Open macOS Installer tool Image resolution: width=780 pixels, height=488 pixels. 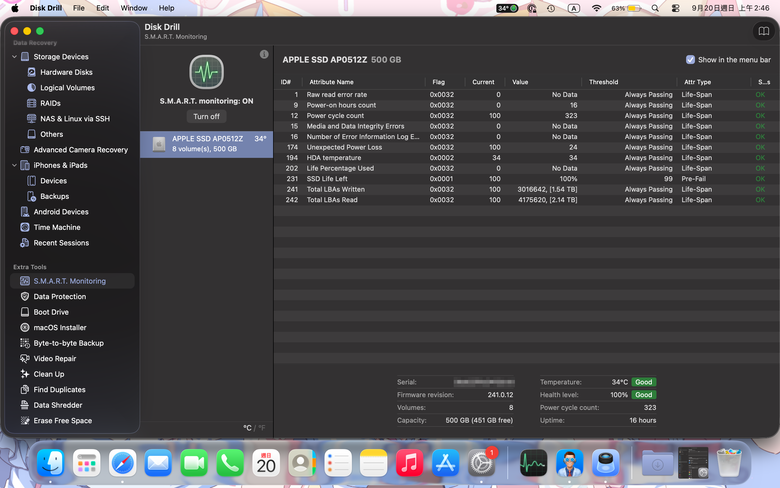pyautogui.click(x=60, y=327)
